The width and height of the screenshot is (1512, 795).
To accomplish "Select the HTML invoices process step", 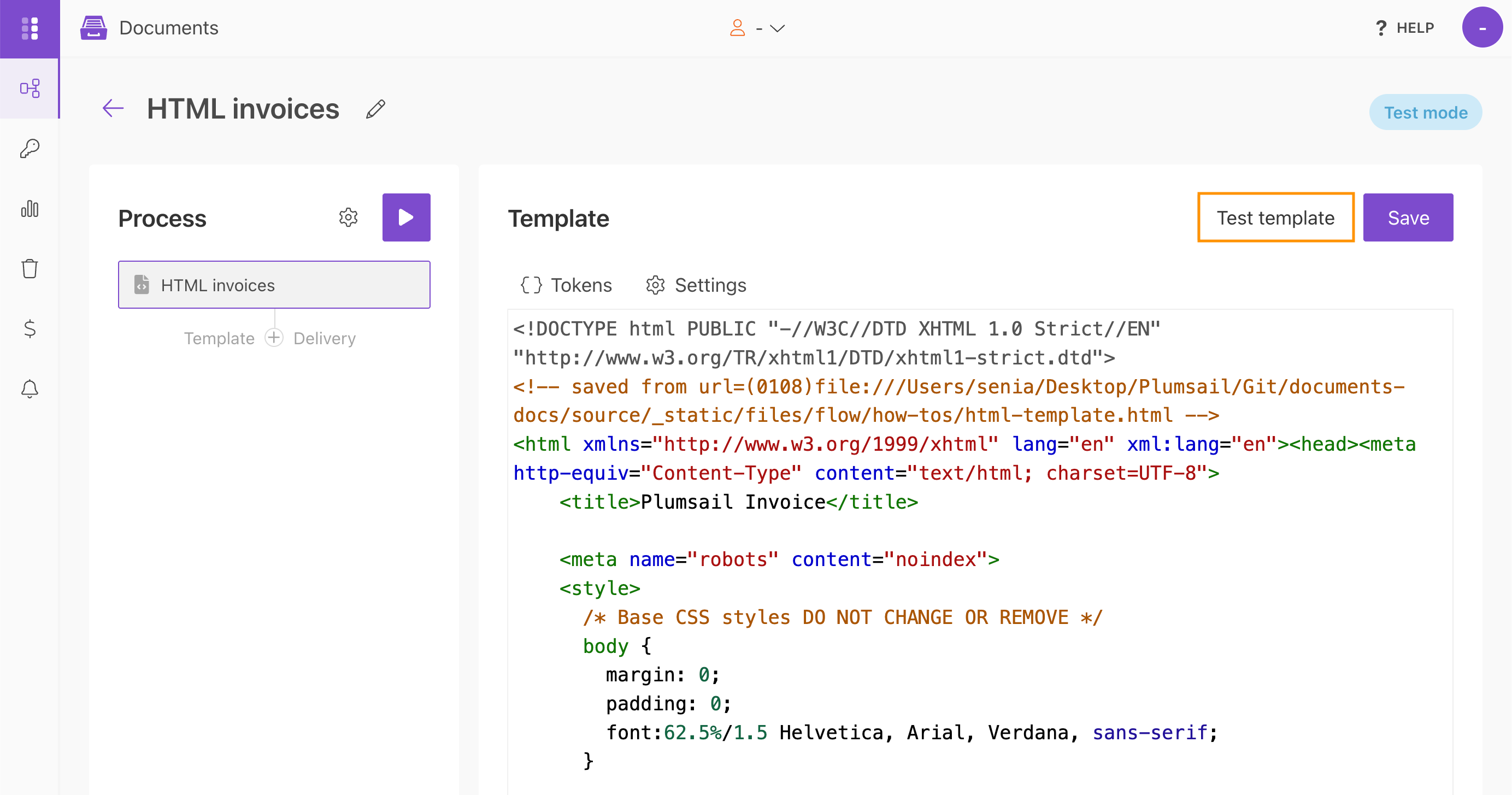I will click(274, 285).
